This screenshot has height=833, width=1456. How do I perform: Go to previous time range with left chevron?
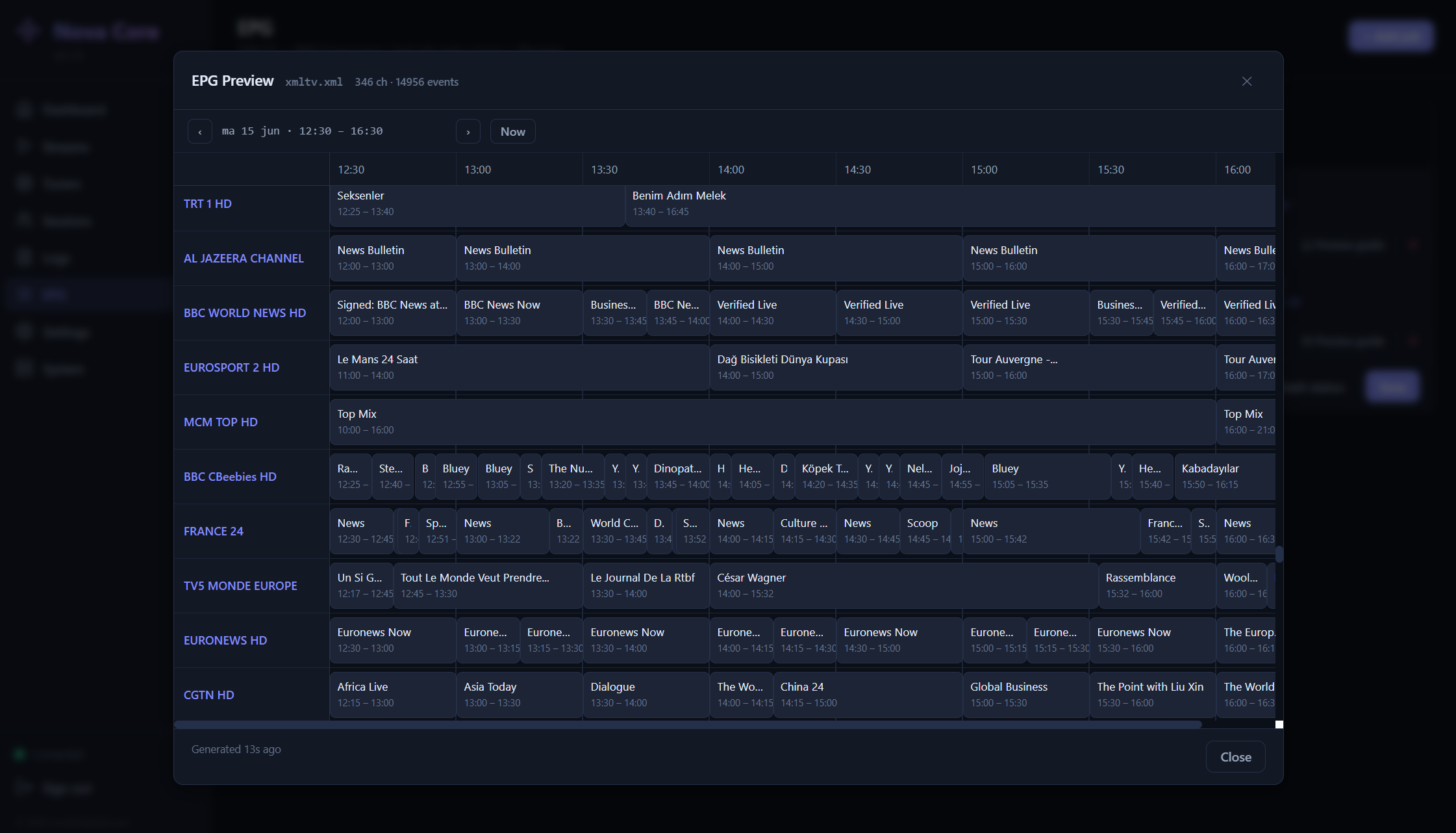point(200,131)
